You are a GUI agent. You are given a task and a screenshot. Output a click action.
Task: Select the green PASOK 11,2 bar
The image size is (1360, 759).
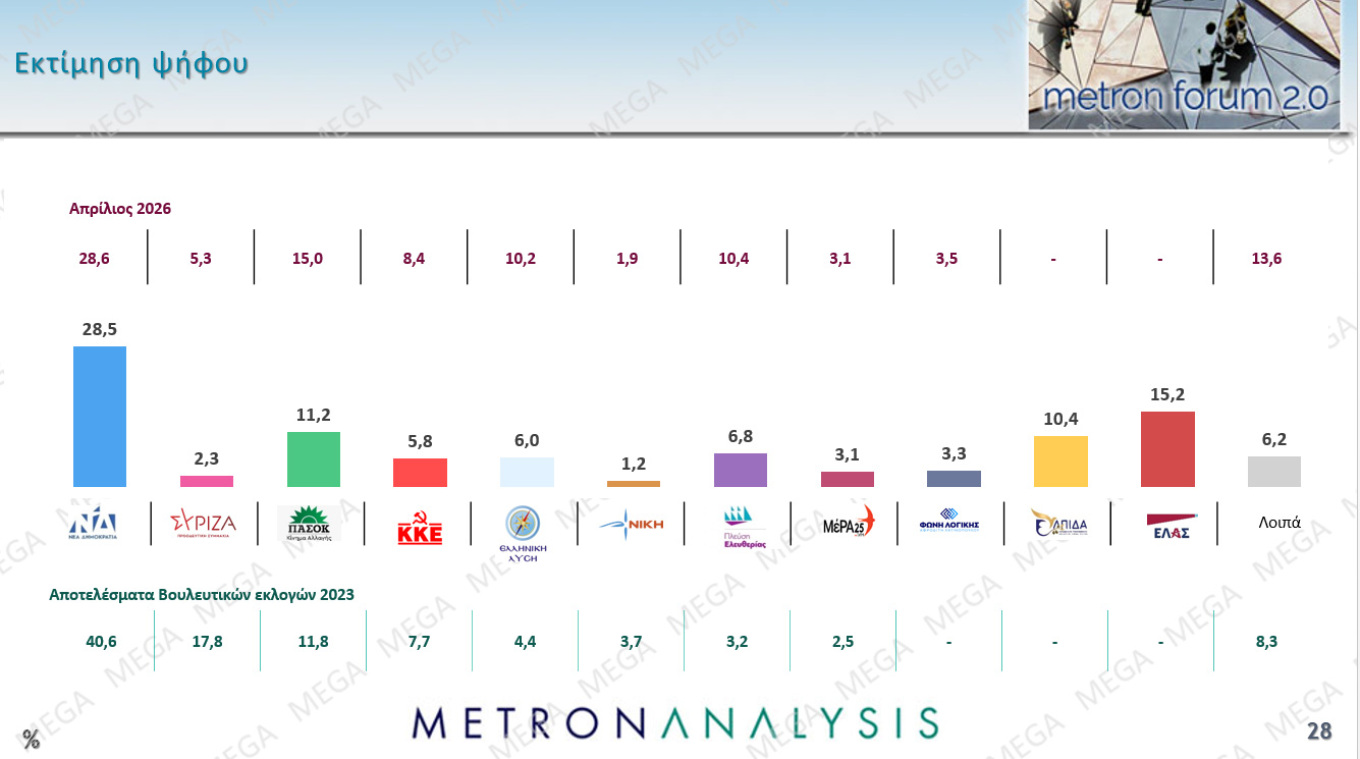(314, 459)
